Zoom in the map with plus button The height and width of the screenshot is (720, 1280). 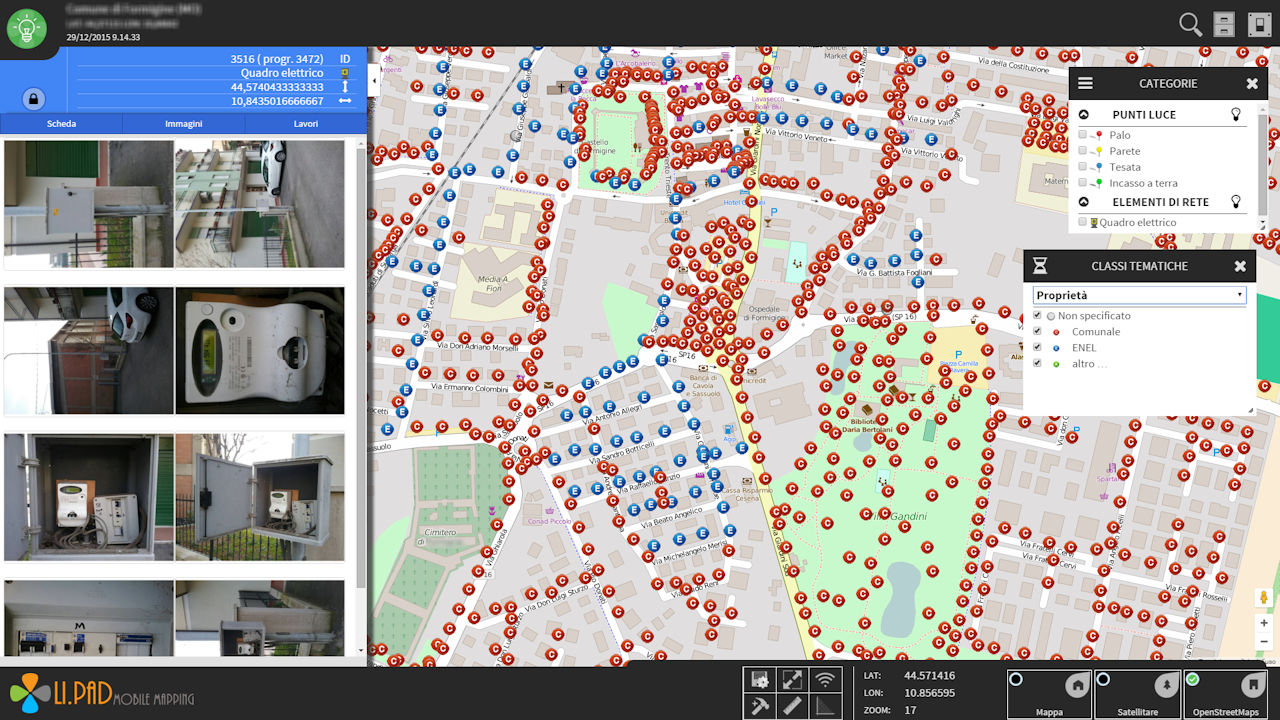[1263, 623]
